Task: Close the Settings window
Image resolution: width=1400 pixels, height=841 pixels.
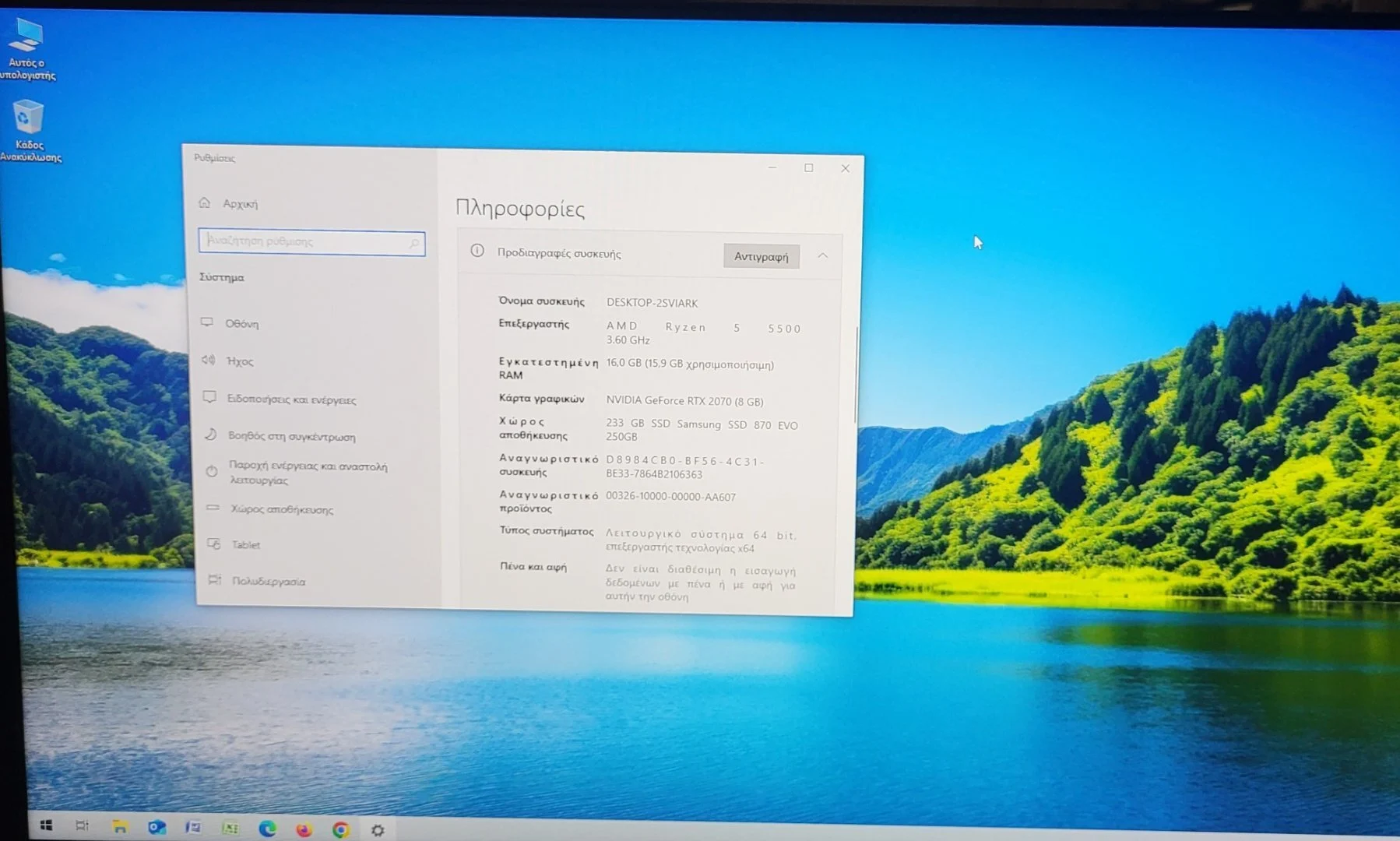Action: tap(845, 168)
